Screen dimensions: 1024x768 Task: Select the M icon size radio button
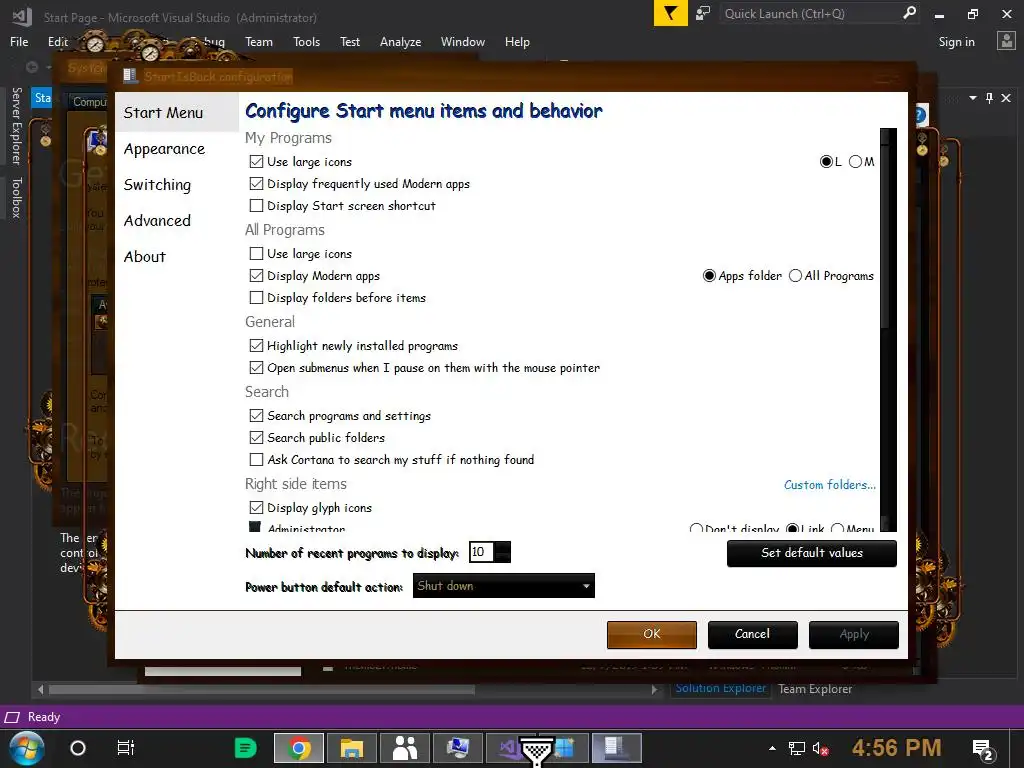856,161
